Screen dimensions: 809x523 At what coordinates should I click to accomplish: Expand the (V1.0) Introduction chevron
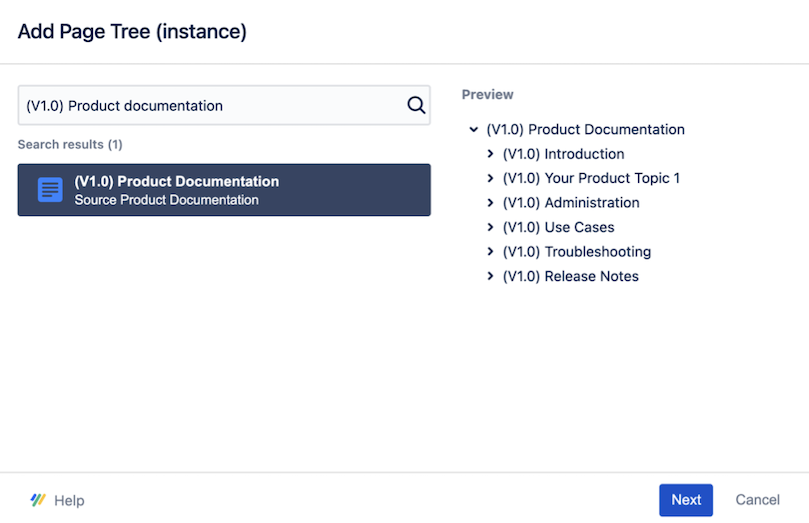click(x=490, y=154)
